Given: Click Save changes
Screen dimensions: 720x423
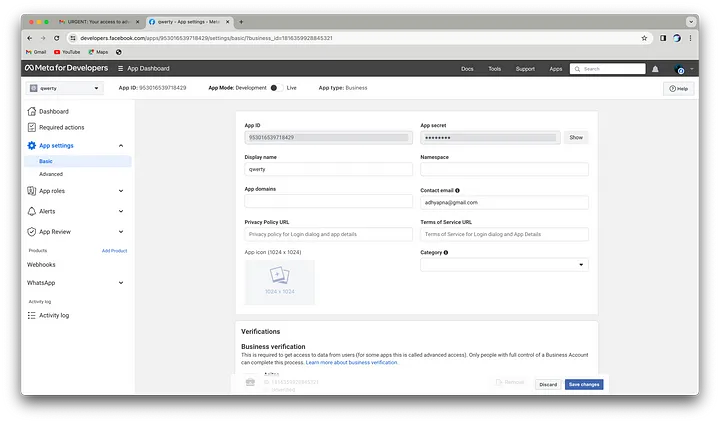Looking at the screenshot, I should click(x=584, y=384).
